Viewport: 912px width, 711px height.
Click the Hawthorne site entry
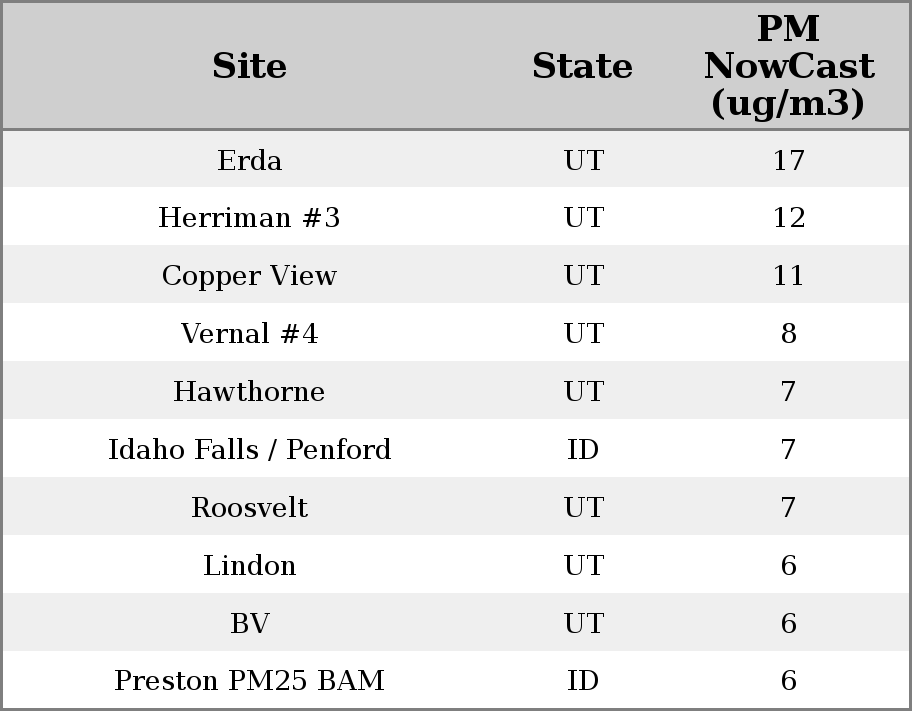point(249,392)
